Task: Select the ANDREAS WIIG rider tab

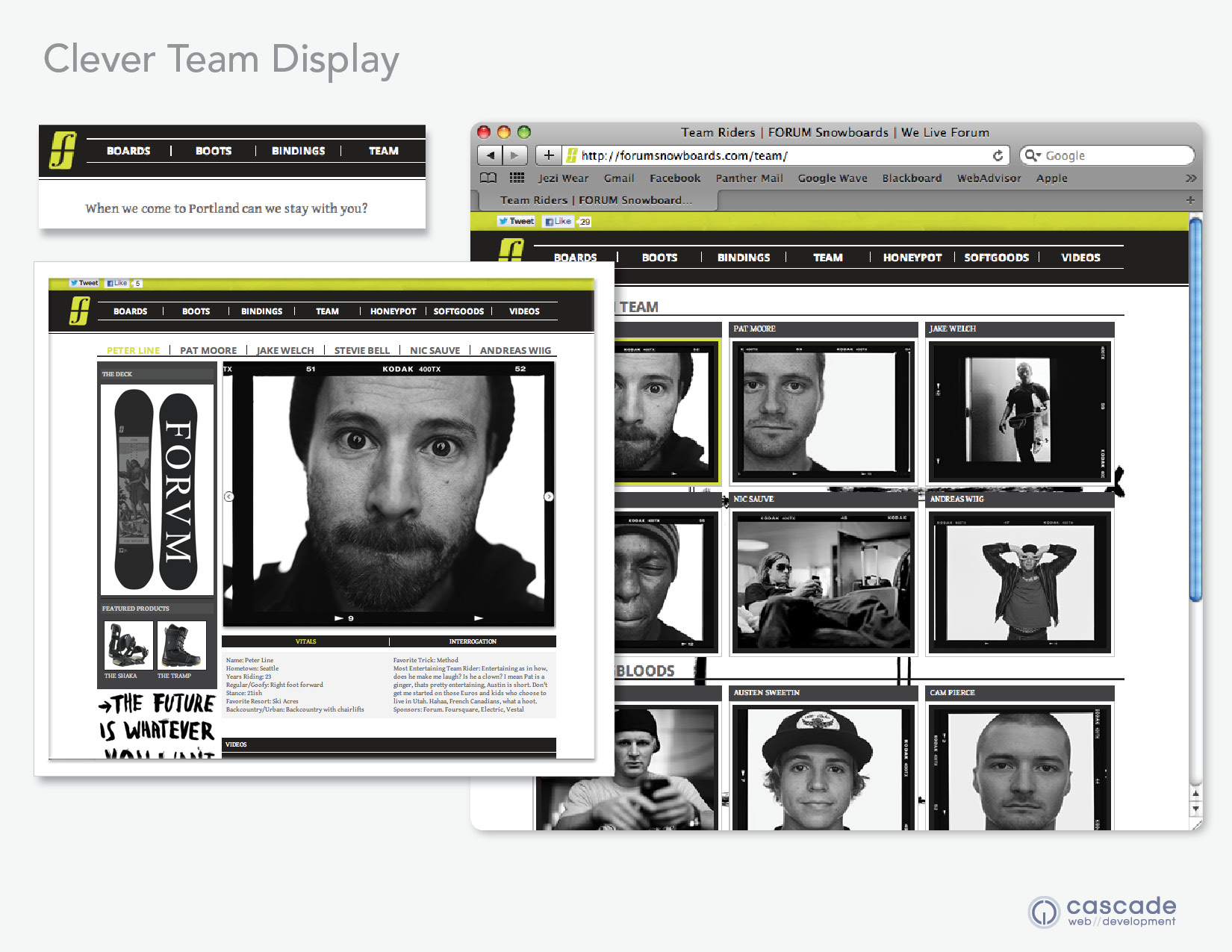Action: [515, 350]
